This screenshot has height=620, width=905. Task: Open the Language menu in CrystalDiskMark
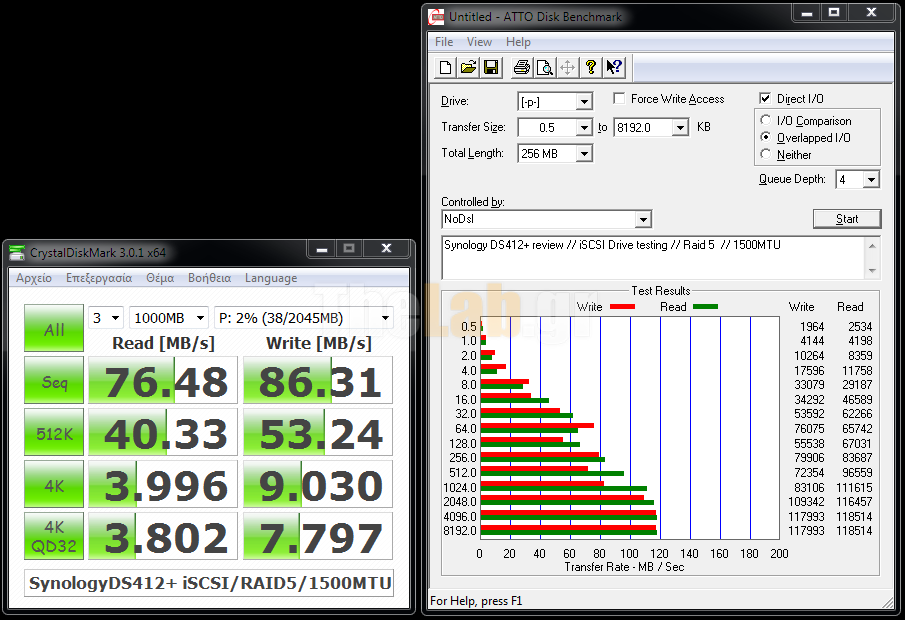click(x=271, y=278)
